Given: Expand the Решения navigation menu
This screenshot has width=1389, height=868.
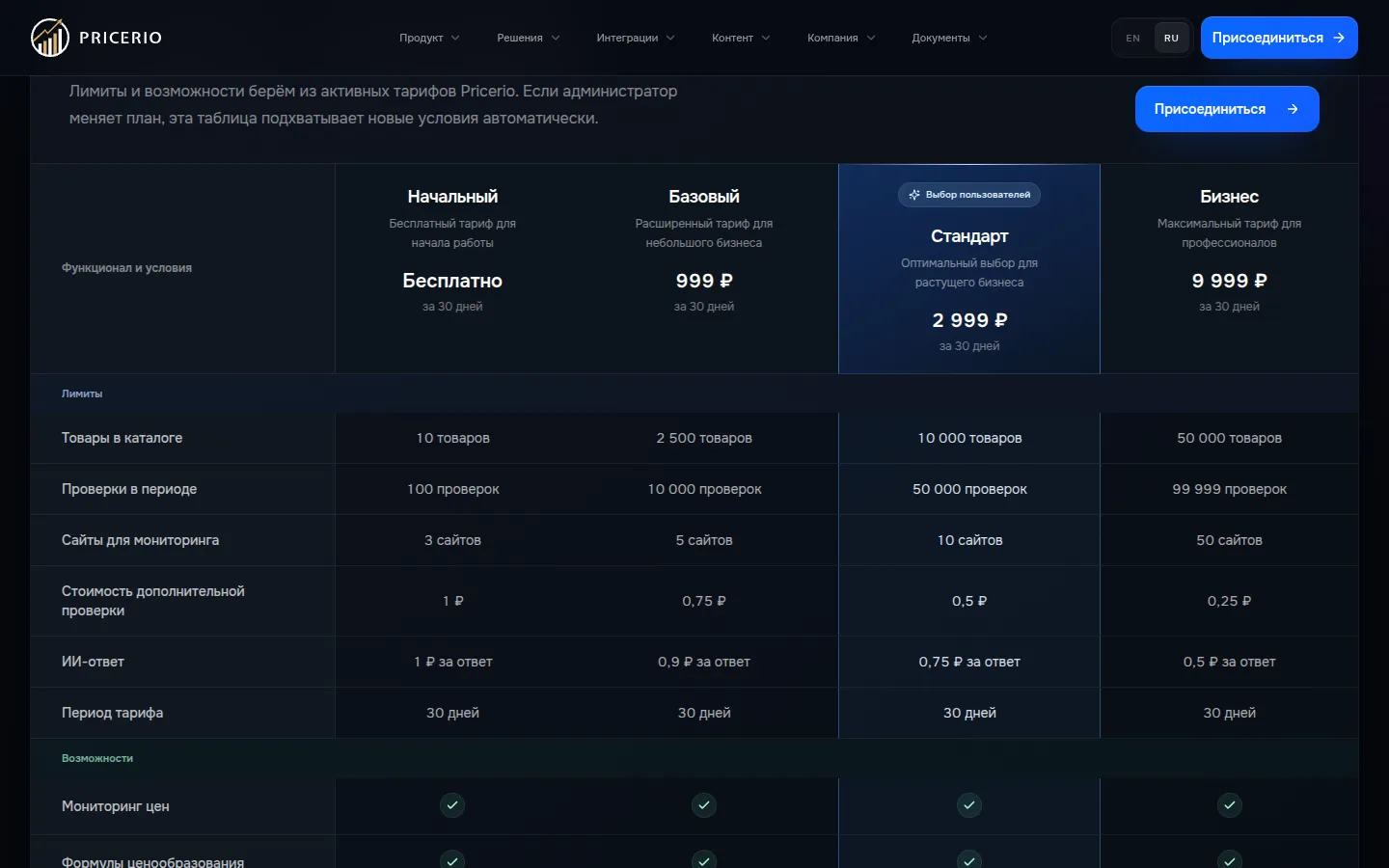Looking at the screenshot, I should pyautogui.click(x=529, y=38).
